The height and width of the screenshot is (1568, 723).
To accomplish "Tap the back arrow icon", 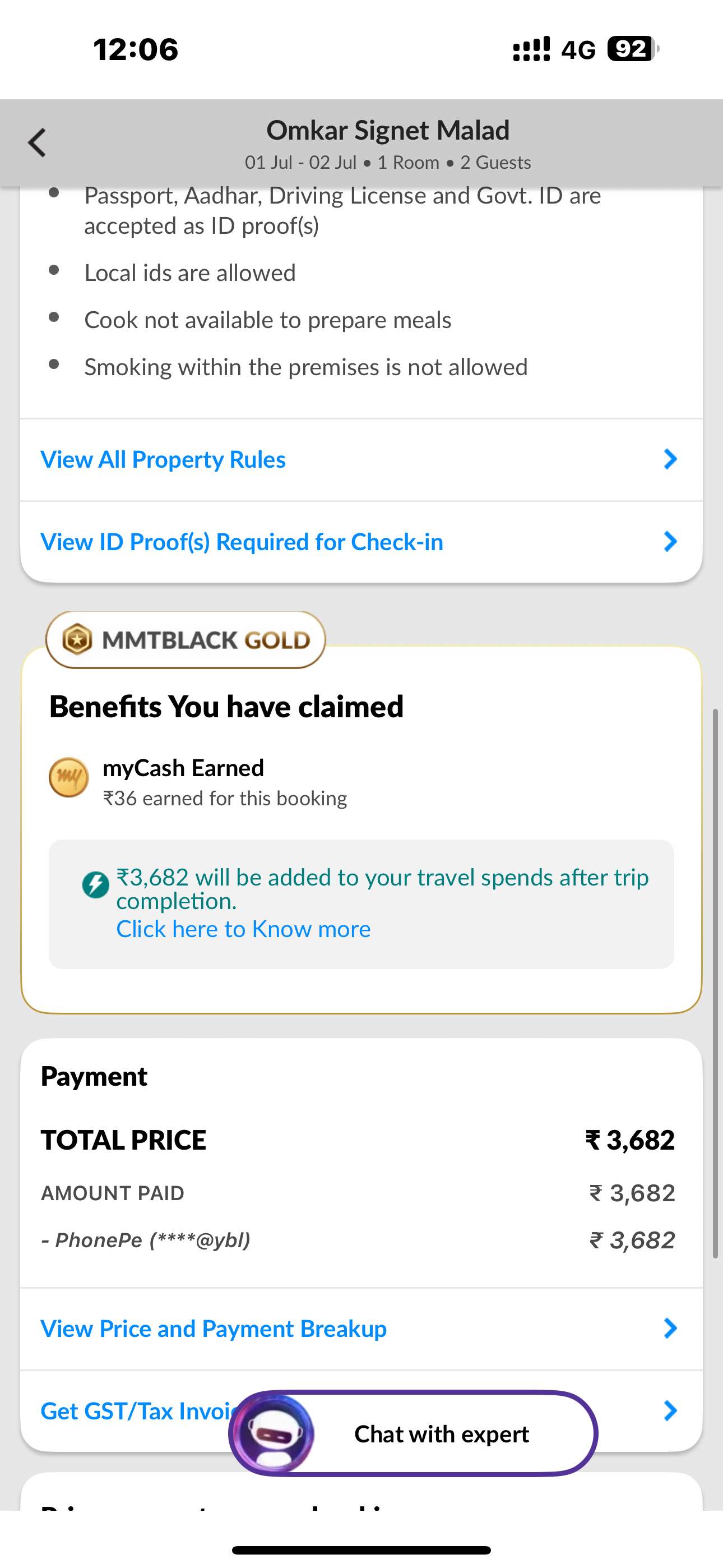I will 37,143.
